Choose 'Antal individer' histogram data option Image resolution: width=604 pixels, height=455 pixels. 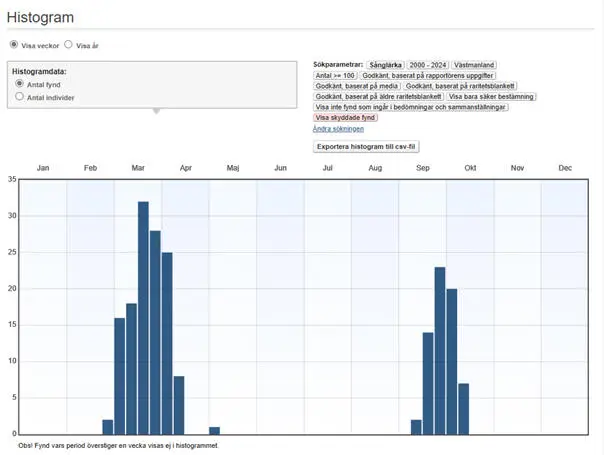[x=20, y=97]
